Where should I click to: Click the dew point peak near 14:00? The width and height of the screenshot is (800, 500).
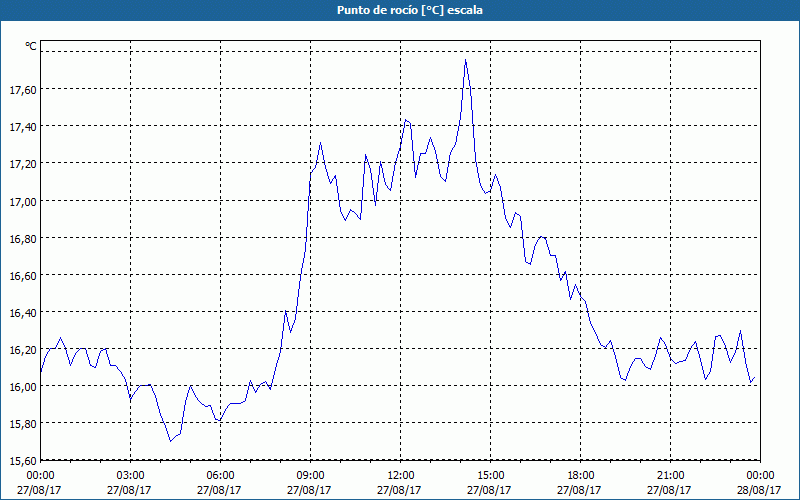[x=465, y=60]
